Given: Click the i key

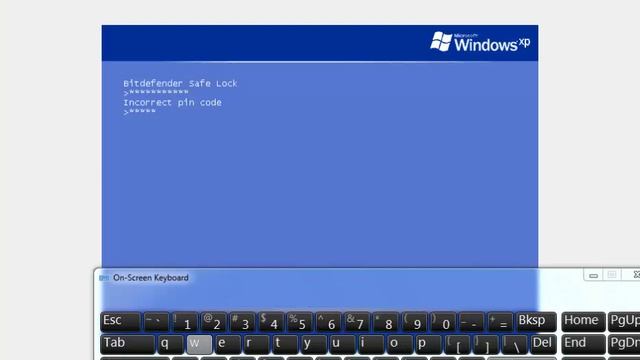Looking at the screenshot, I should coord(371,344).
